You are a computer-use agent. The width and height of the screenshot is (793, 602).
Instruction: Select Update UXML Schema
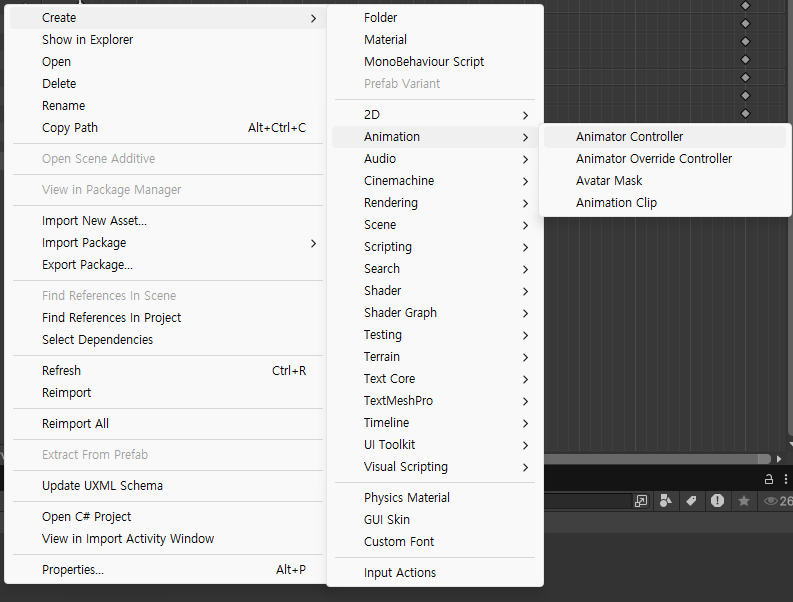(167, 486)
